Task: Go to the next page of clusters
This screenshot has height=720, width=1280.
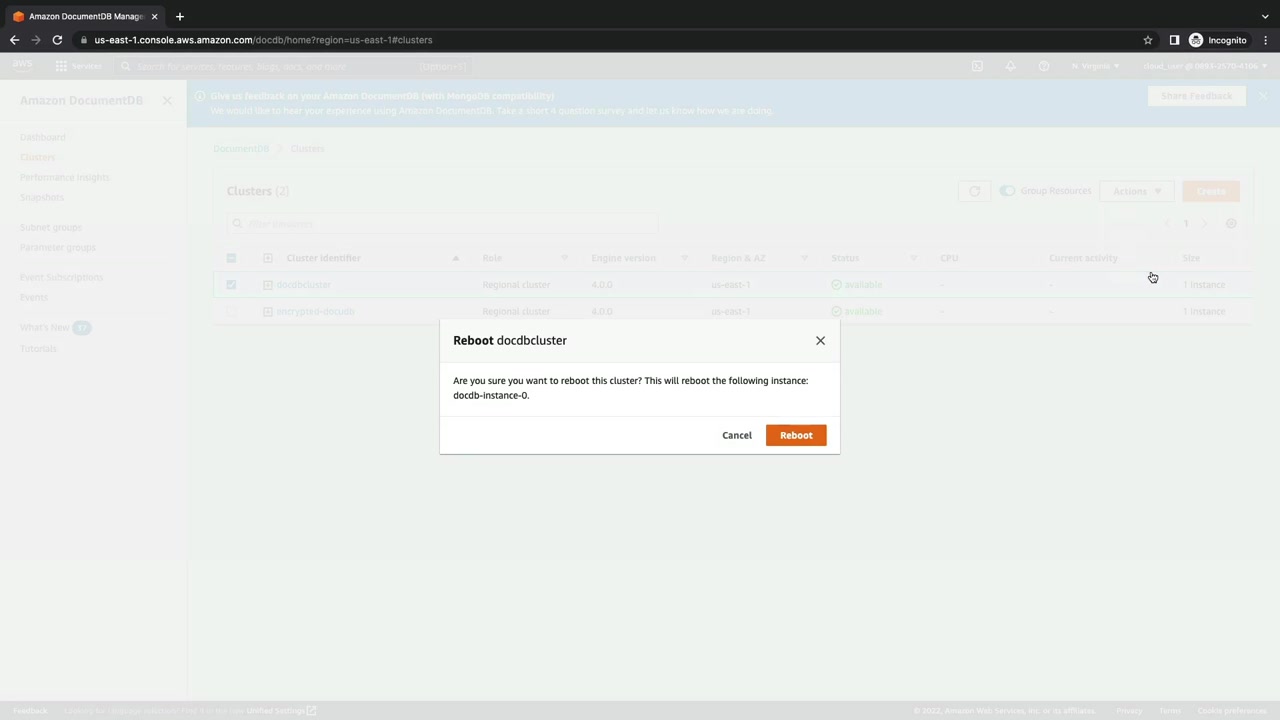Action: tap(1204, 224)
